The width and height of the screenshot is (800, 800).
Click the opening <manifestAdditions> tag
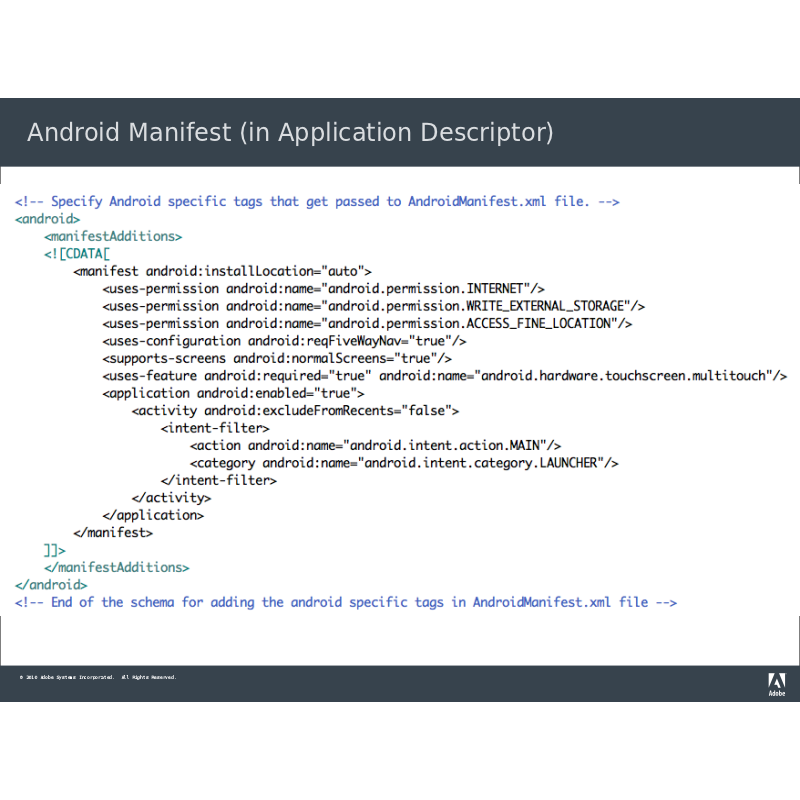pyautogui.click(x=113, y=237)
